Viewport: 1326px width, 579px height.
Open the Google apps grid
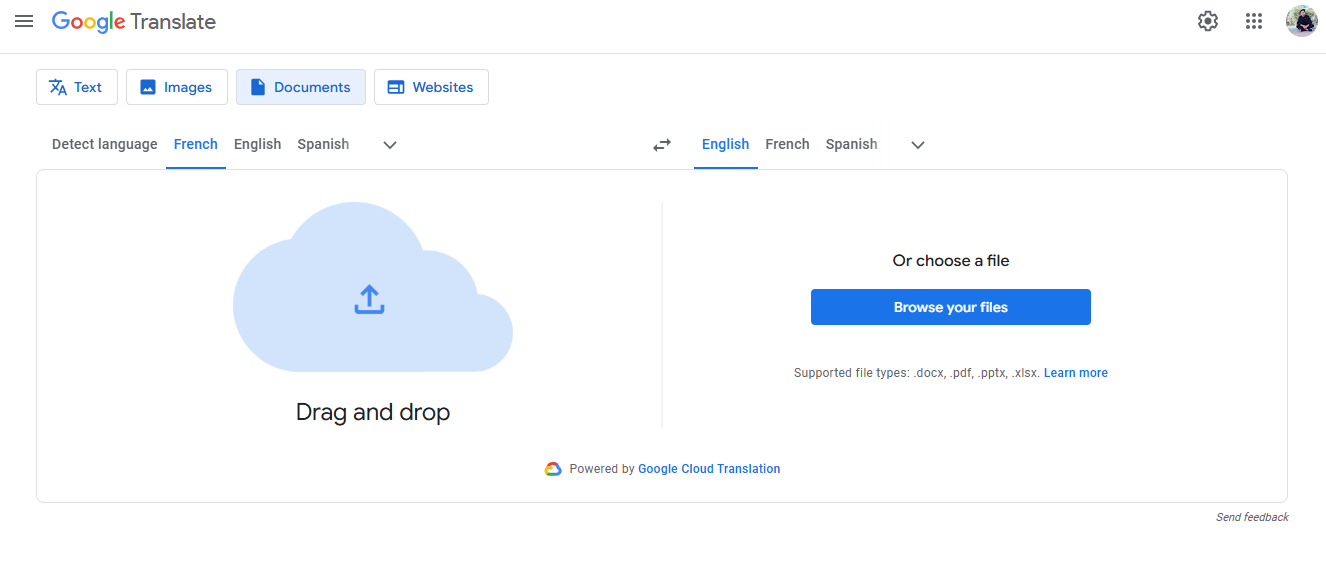1254,20
